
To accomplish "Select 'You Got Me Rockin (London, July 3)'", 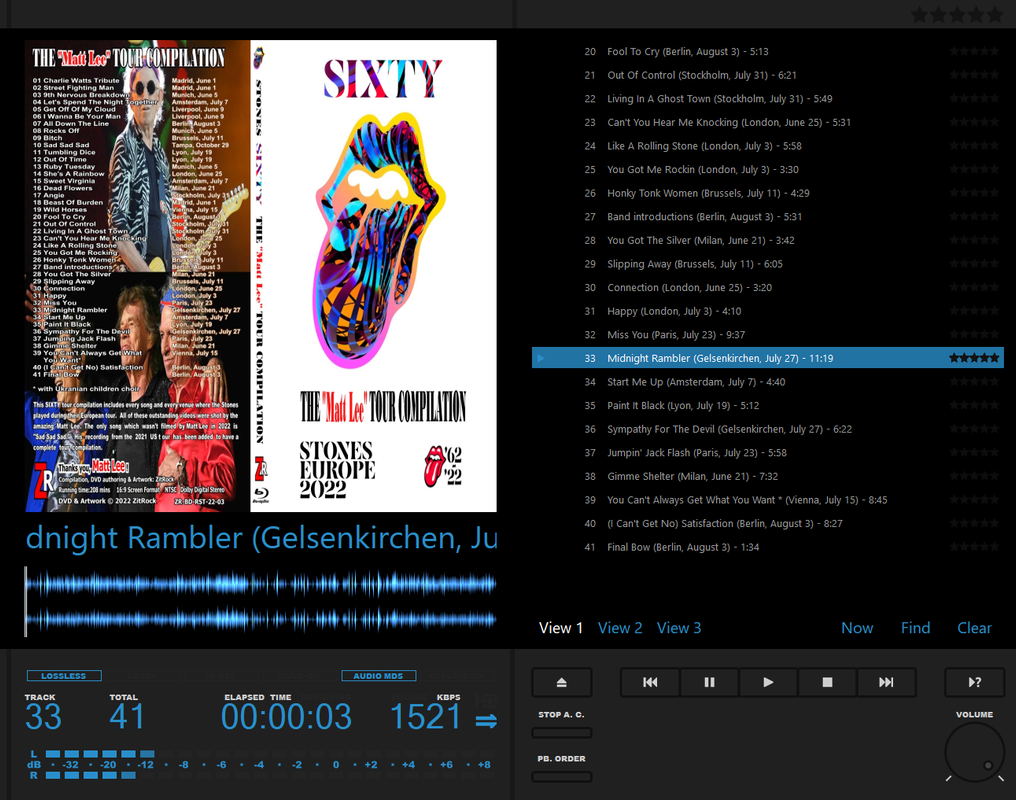I will (767, 170).
